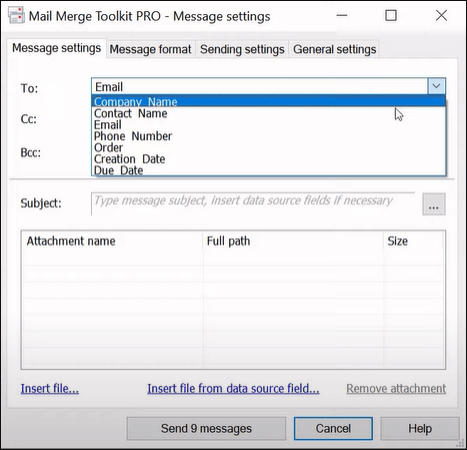Image resolution: width=467 pixels, height=450 pixels.
Task: Click the Full path column header
Action: pyautogui.click(x=293, y=241)
